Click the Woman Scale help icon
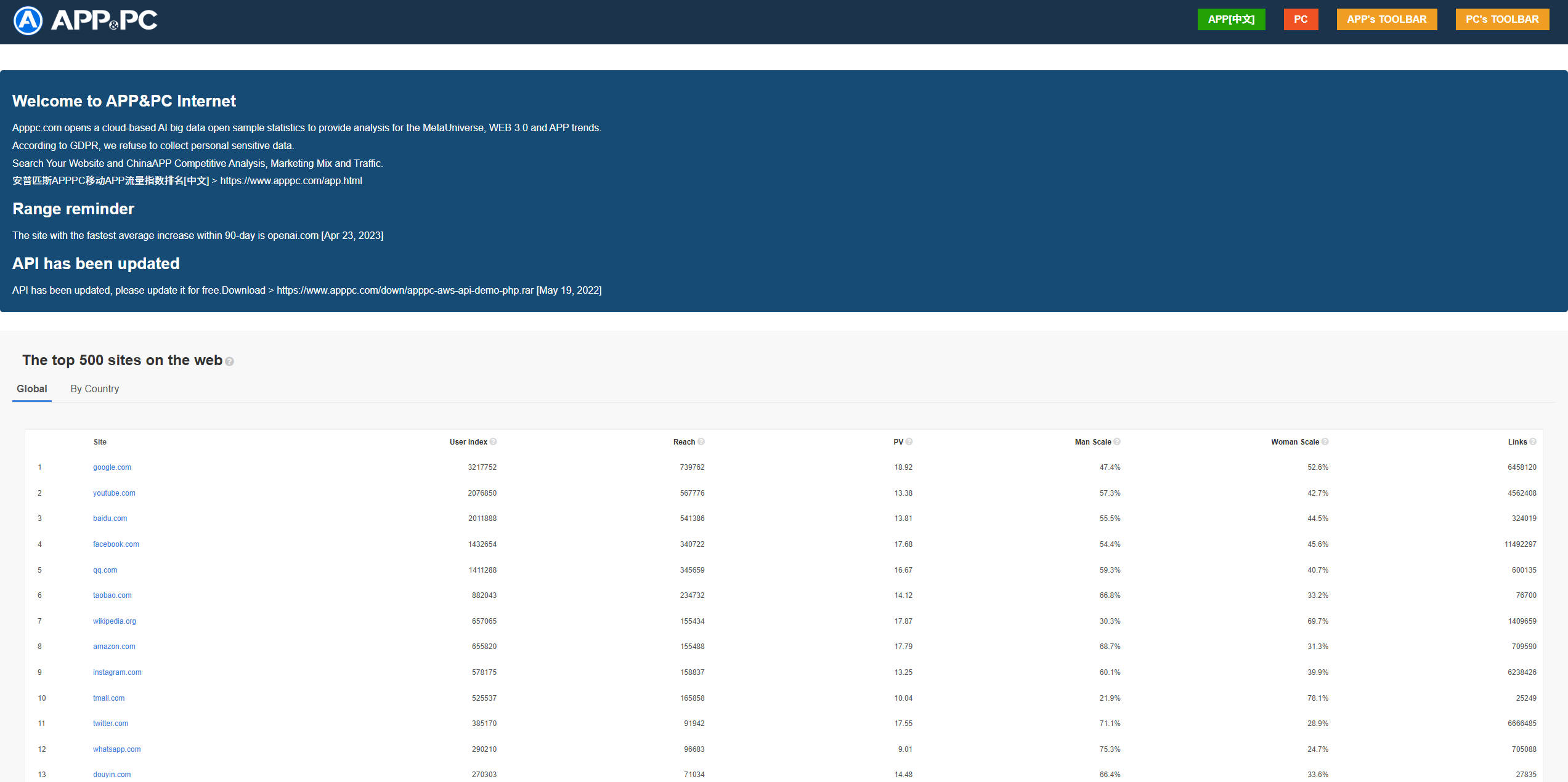Viewport: 1568px width, 782px height. [1325, 441]
